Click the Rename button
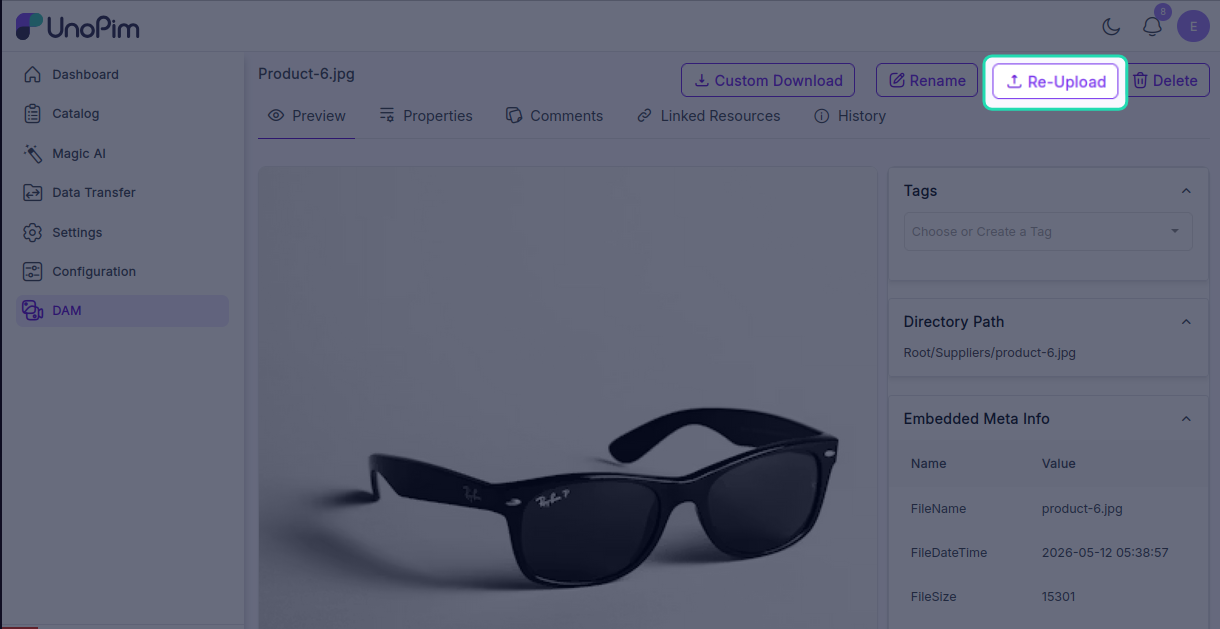Screen dimensions: 1220x629 [927, 81]
